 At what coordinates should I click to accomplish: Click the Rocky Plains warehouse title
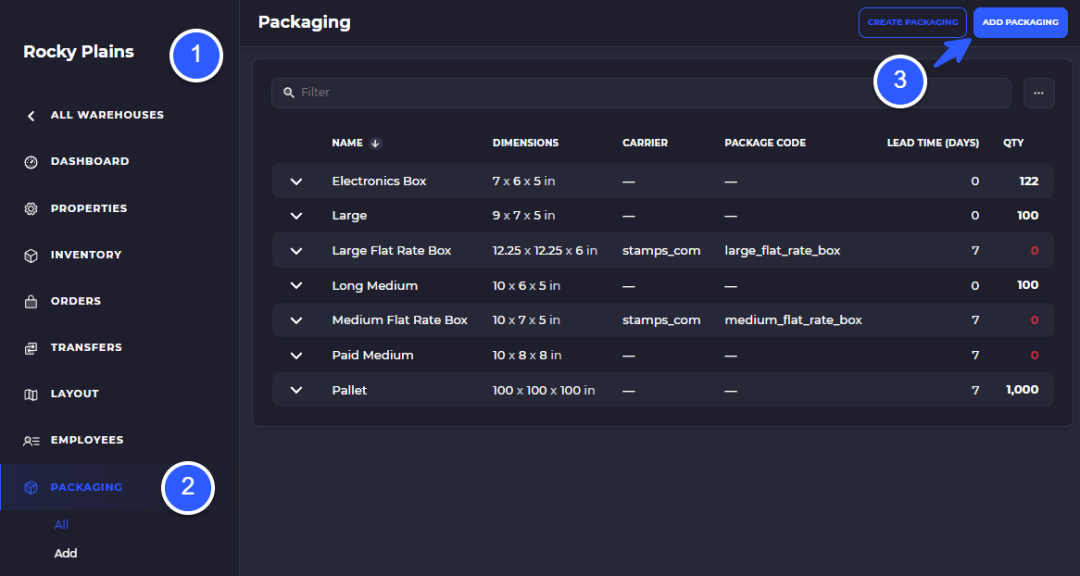[x=79, y=52]
